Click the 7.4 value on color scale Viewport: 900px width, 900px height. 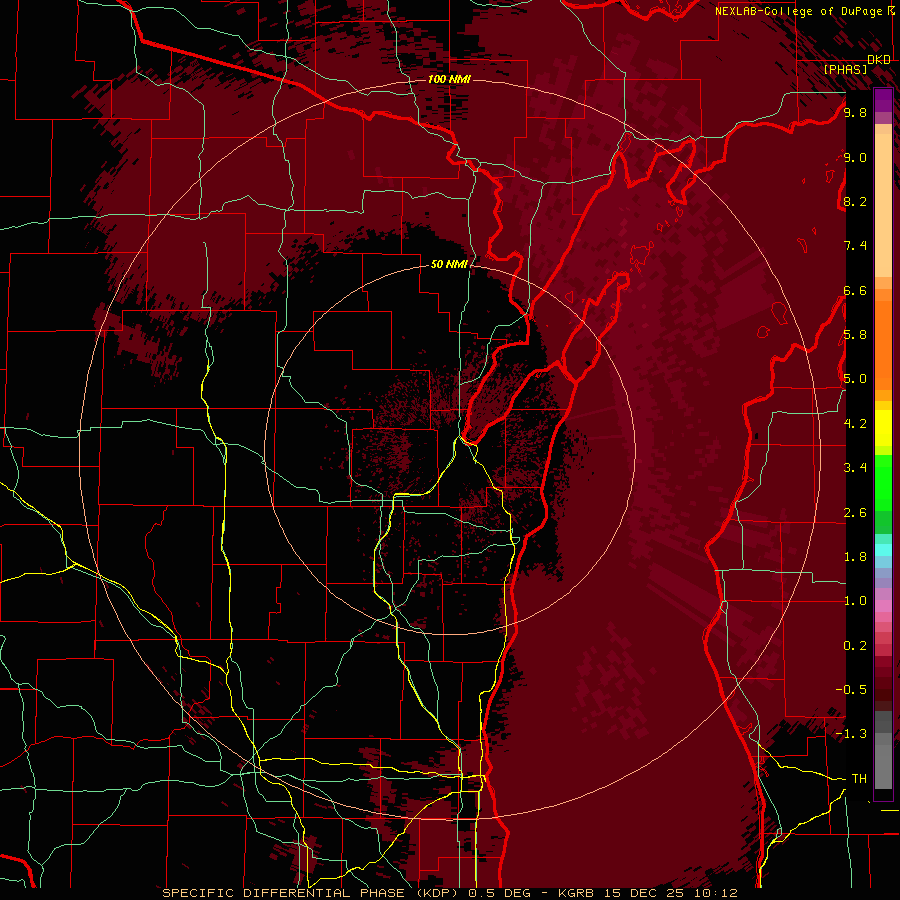tap(855, 246)
